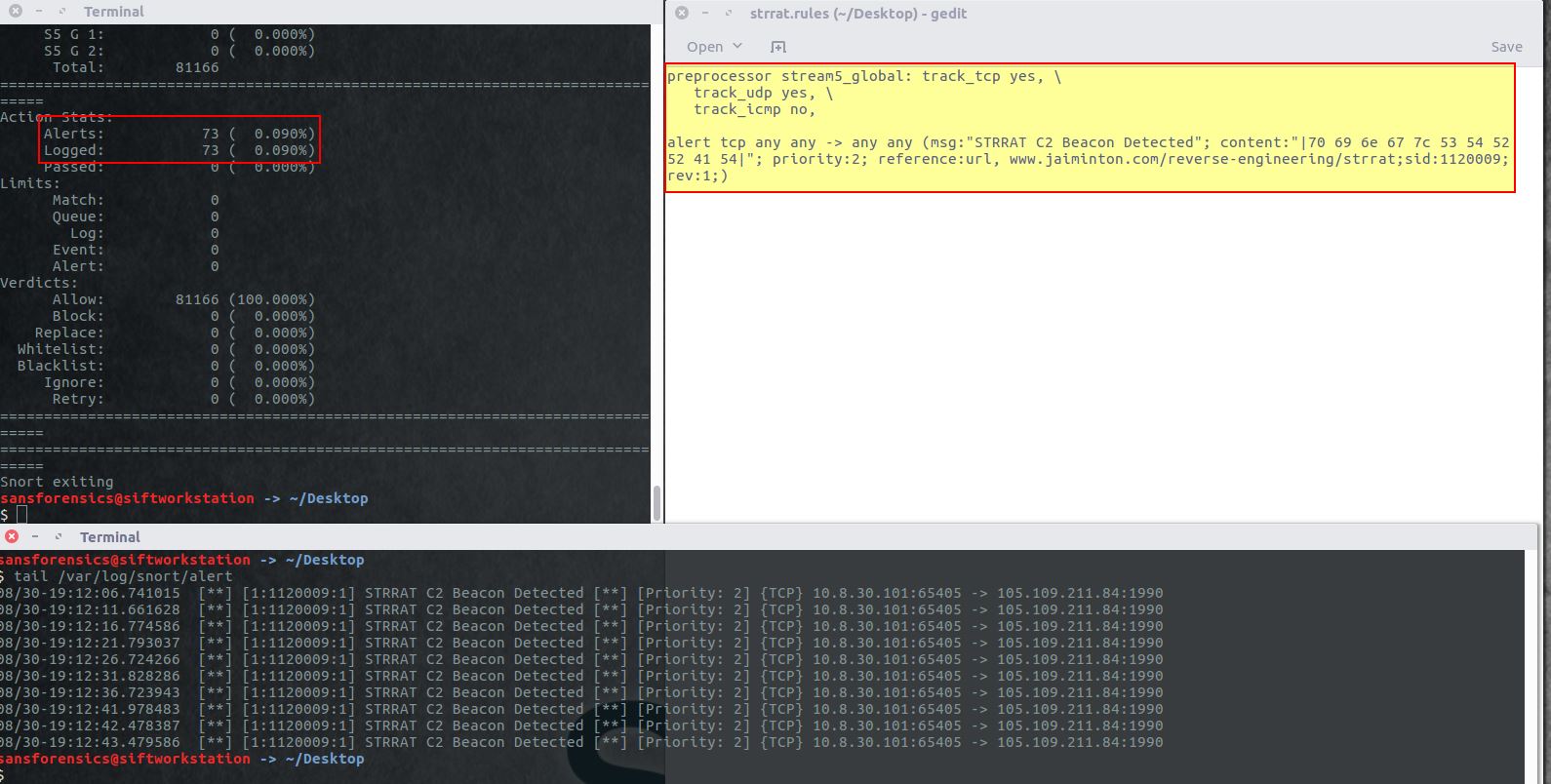This screenshot has height=784, width=1551.
Task: Click the 'Total: 81166' line in Terminal
Action: click(136, 67)
